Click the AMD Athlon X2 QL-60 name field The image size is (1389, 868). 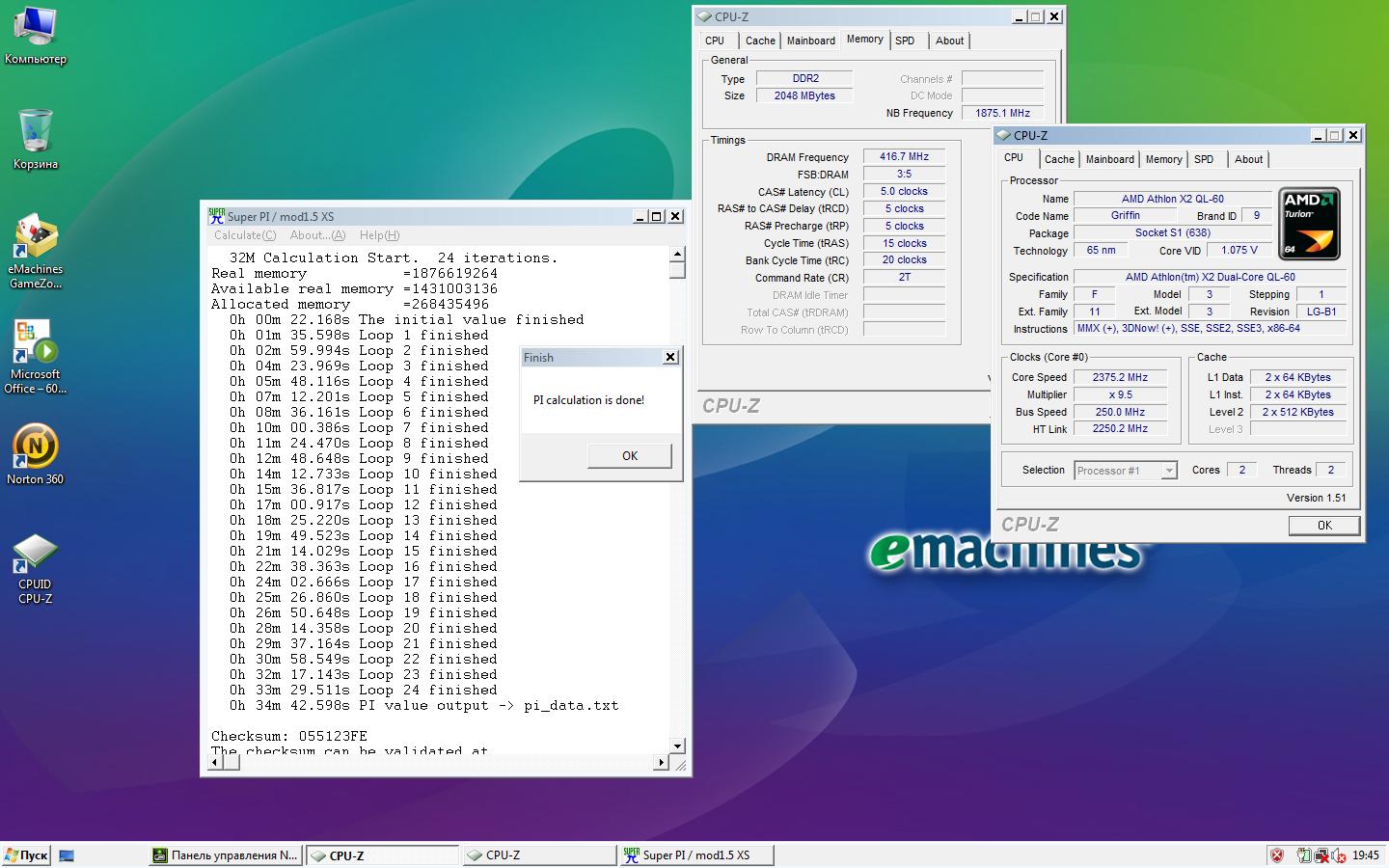(x=1173, y=199)
